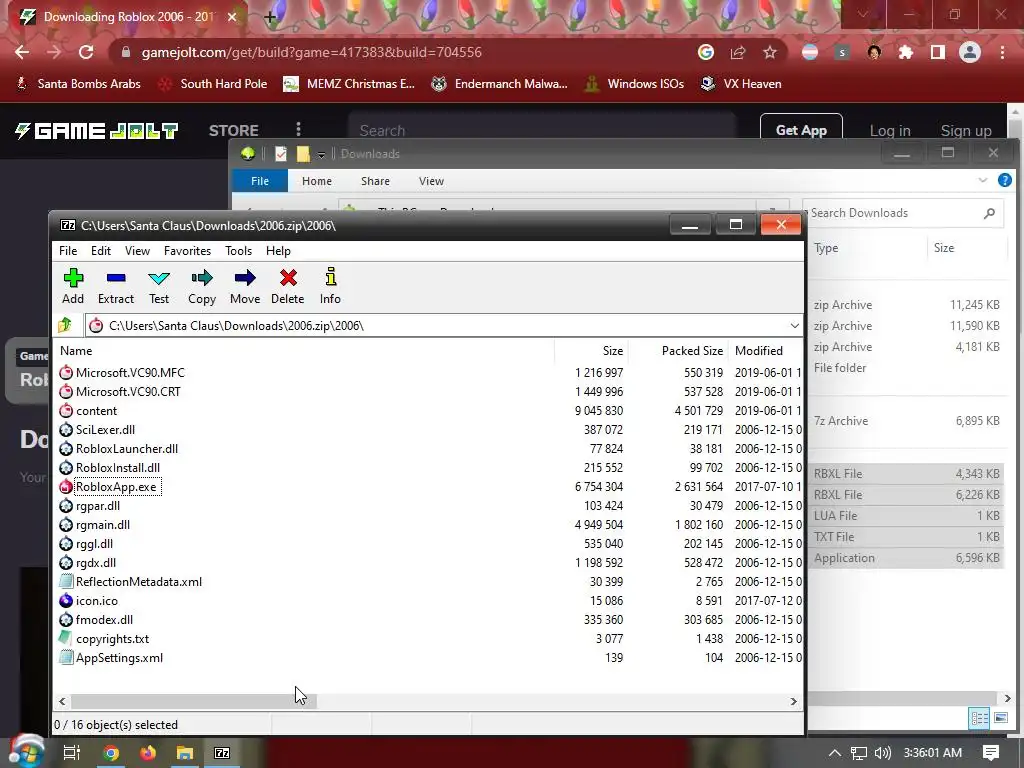1024x768 pixels.
Task: Click the Delete toolbar icon
Action: tap(288, 278)
